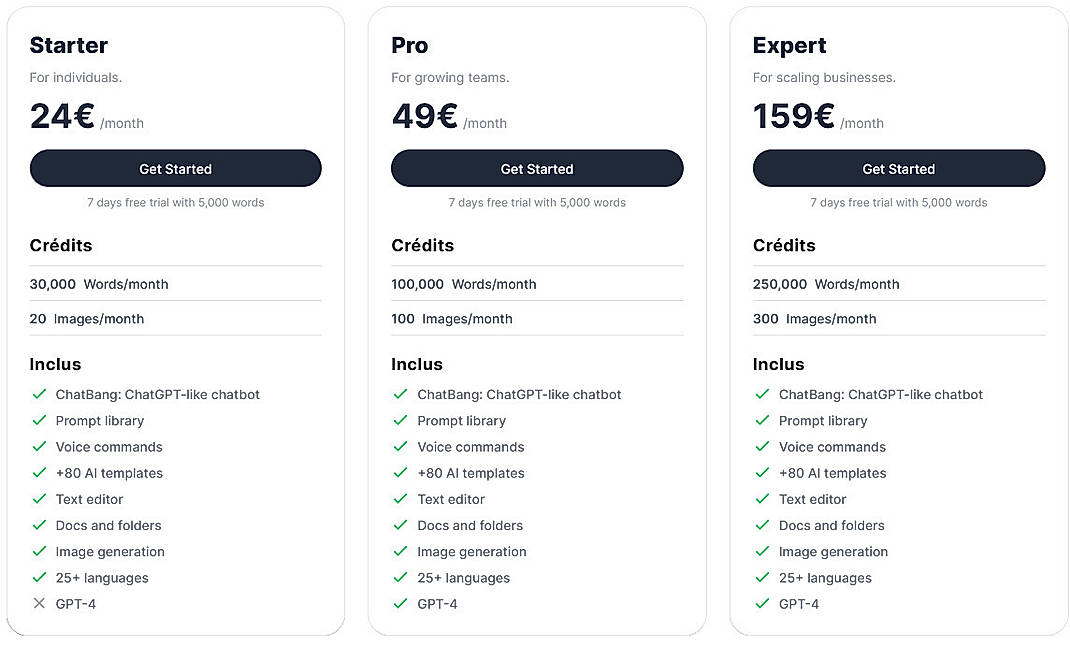Click the GPT-4 checkmark in the Expert plan
The image size is (1070, 658).
pos(762,604)
